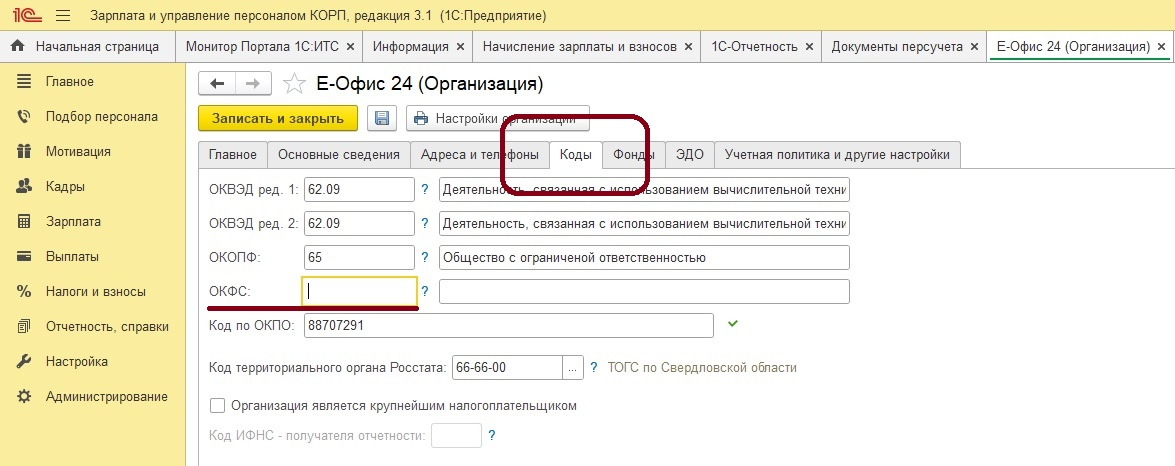Open help for ОКВЭД ред. 2
Image resolution: width=1175 pixels, height=466 pixels.
pos(425,223)
